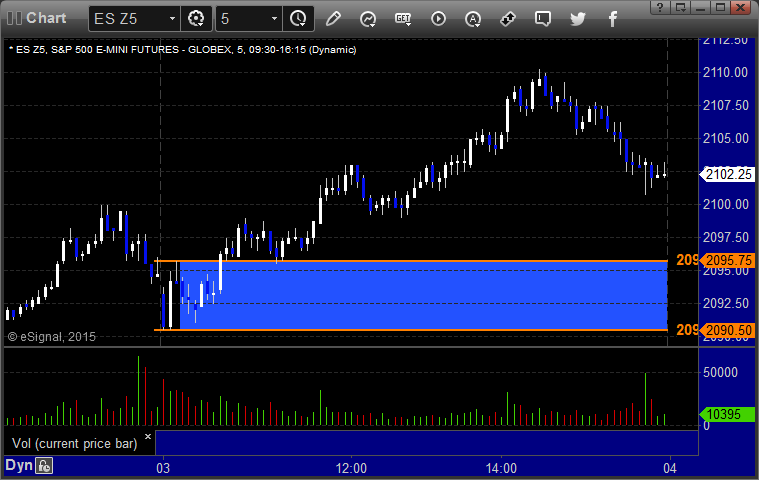Click the chart title text ES Z5, S&P 500 E-MINI FUTURES
This screenshot has width=759, height=480.
tap(98, 49)
